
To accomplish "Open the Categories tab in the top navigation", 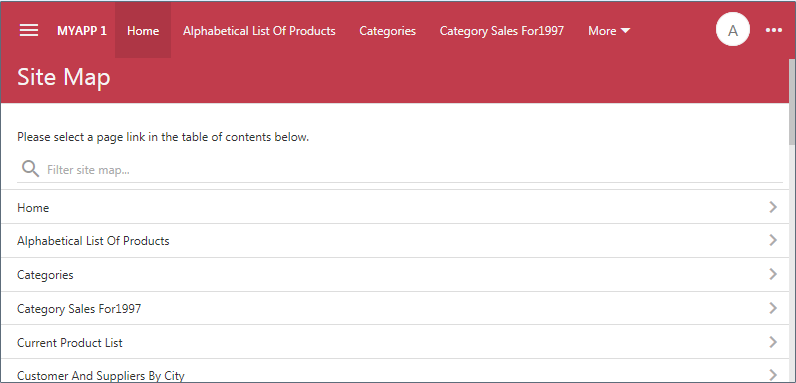I will tap(387, 31).
